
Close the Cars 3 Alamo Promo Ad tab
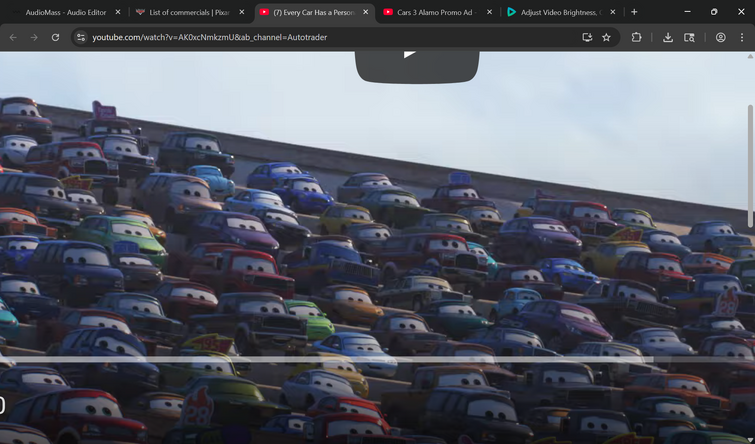point(489,12)
